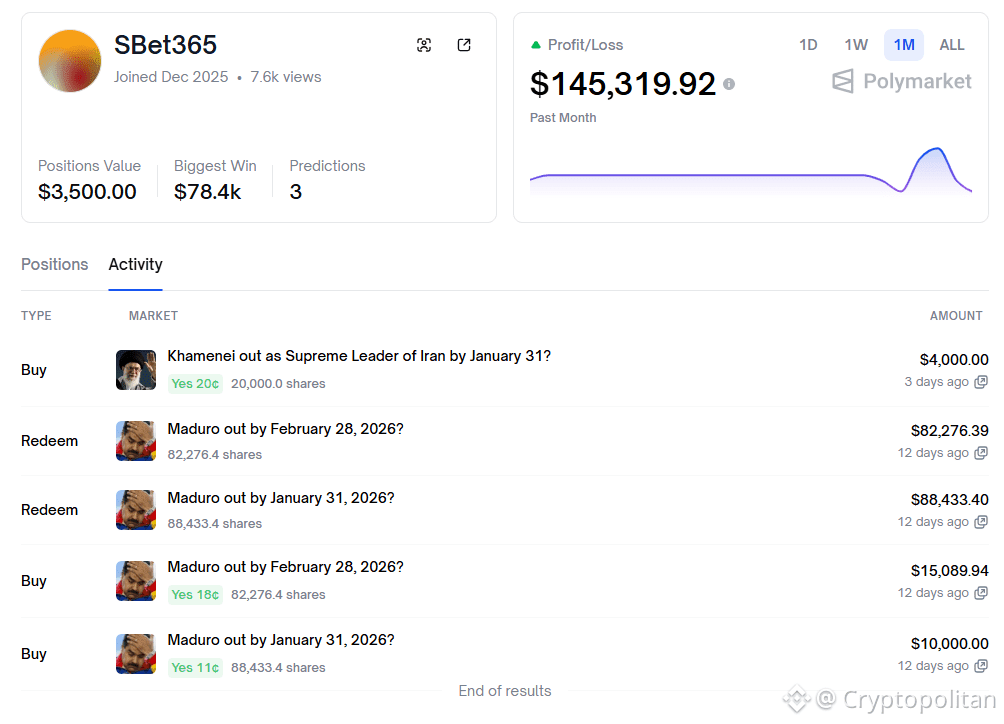Viewport: 1004px width, 724px height.
Task: Click the peak of the profit/loss chart
Action: [x=937, y=149]
